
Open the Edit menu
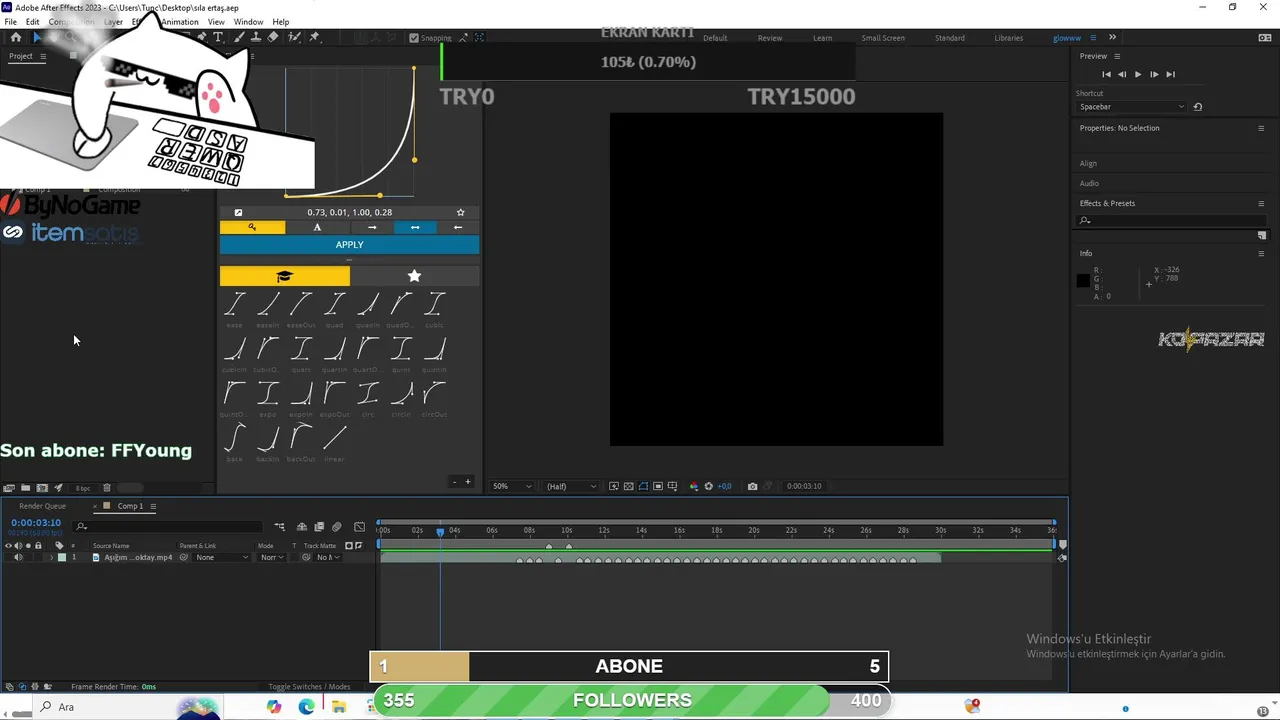32,22
